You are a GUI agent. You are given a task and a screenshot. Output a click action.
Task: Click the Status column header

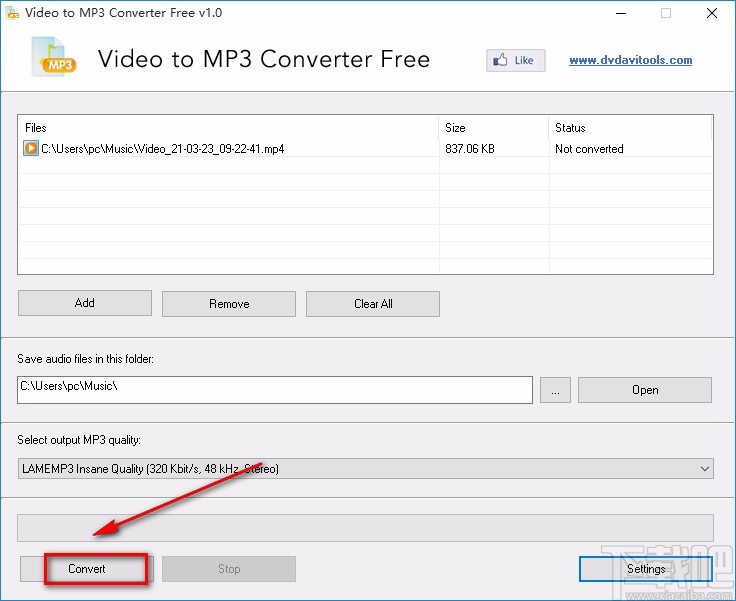pos(630,128)
